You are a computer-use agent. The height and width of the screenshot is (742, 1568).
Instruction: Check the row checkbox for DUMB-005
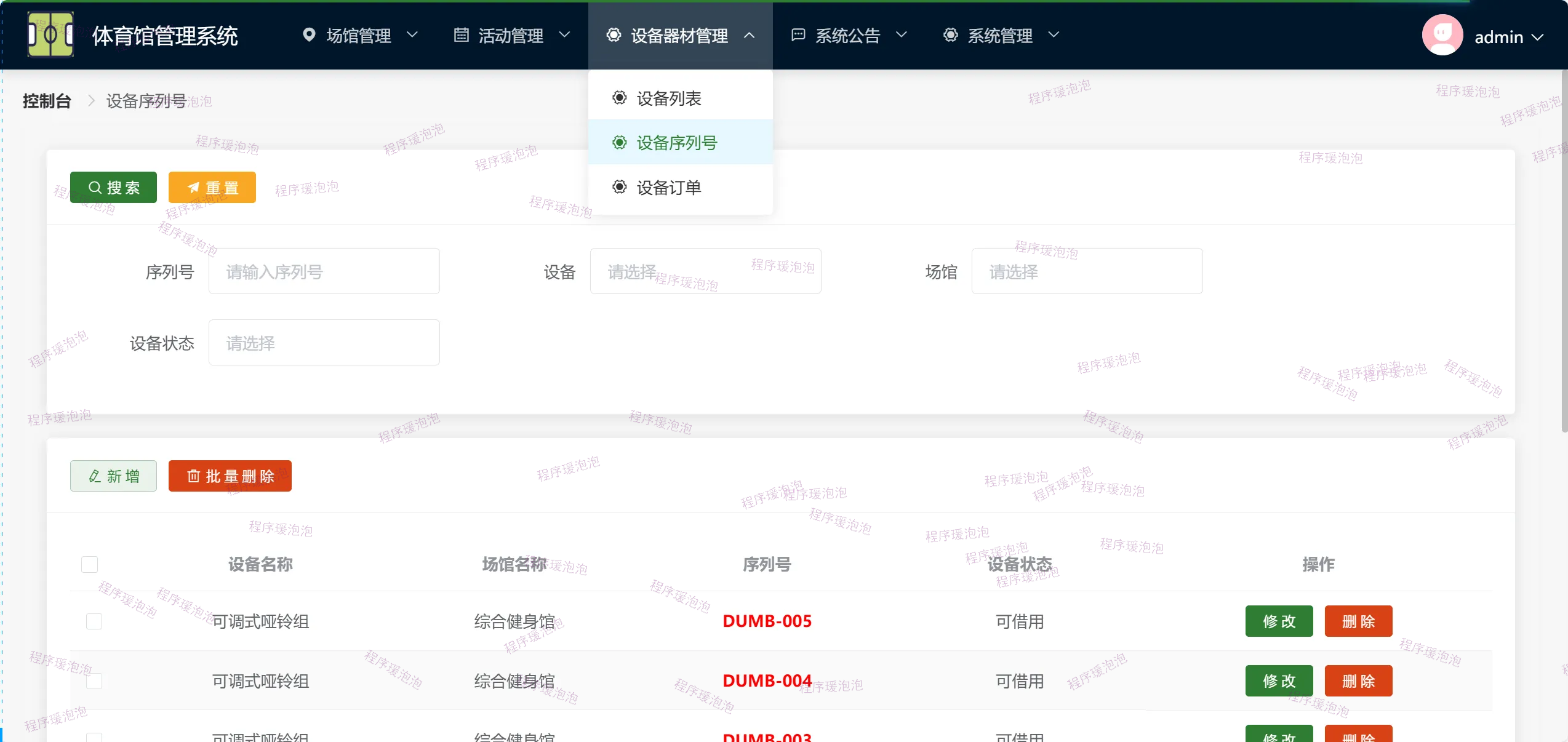[94, 621]
